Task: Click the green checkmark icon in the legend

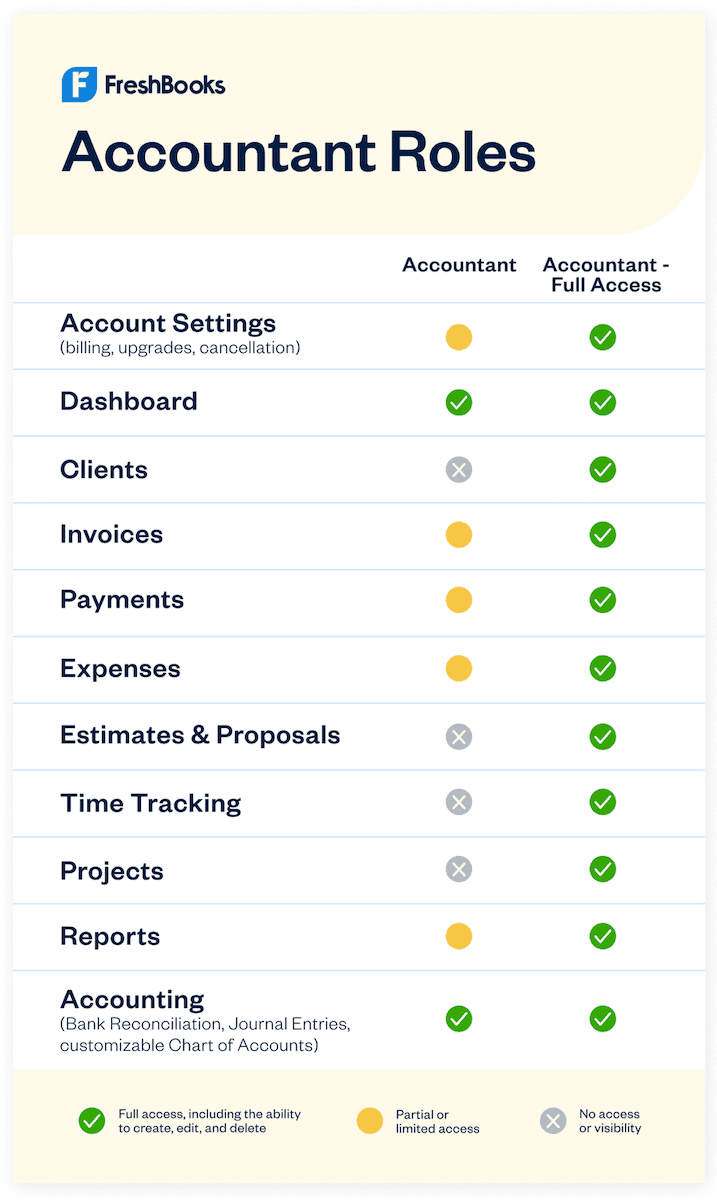Action: [92, 1121]
